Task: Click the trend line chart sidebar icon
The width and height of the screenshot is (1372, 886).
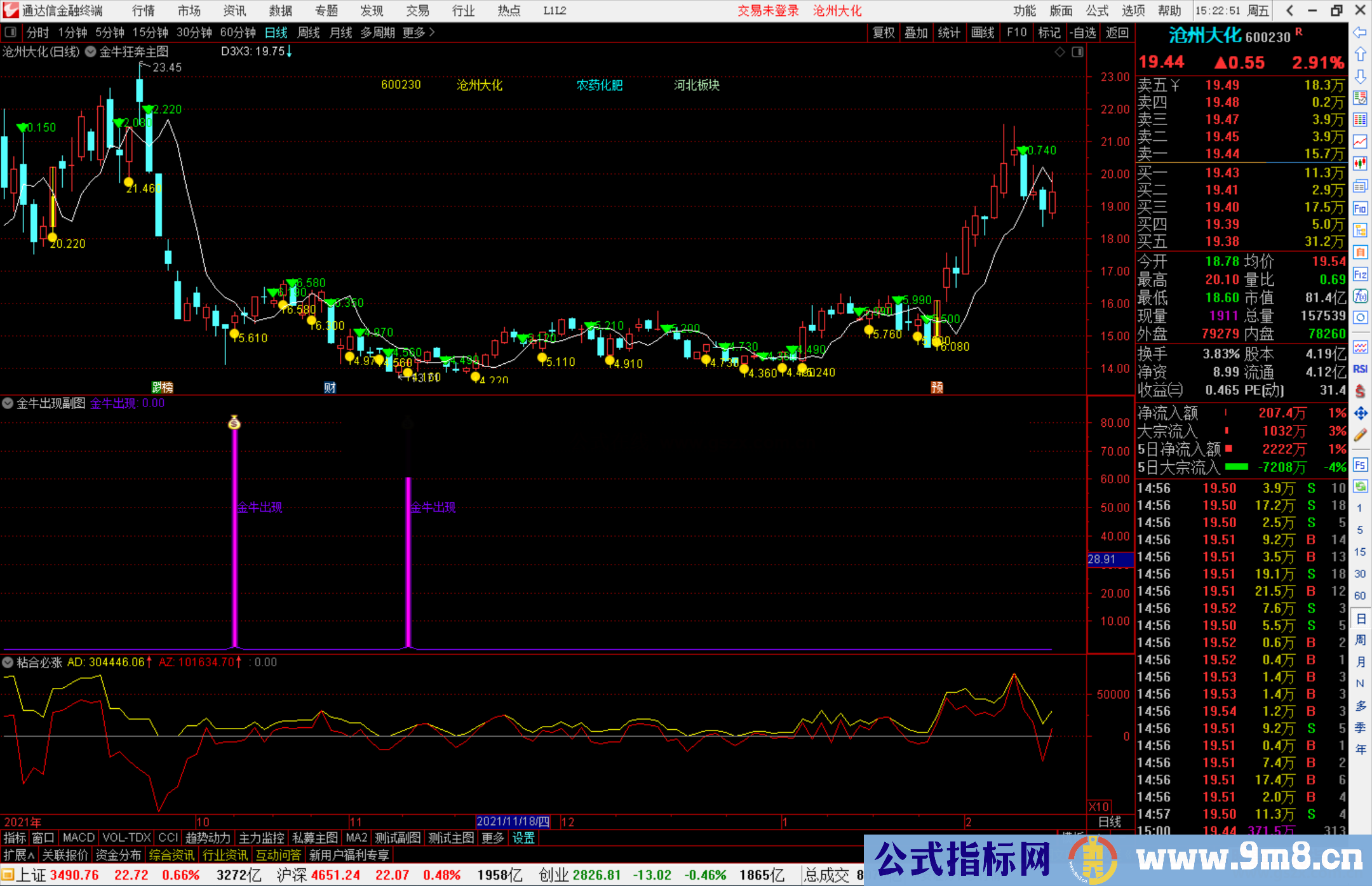Action: [x=1360, y=142]
